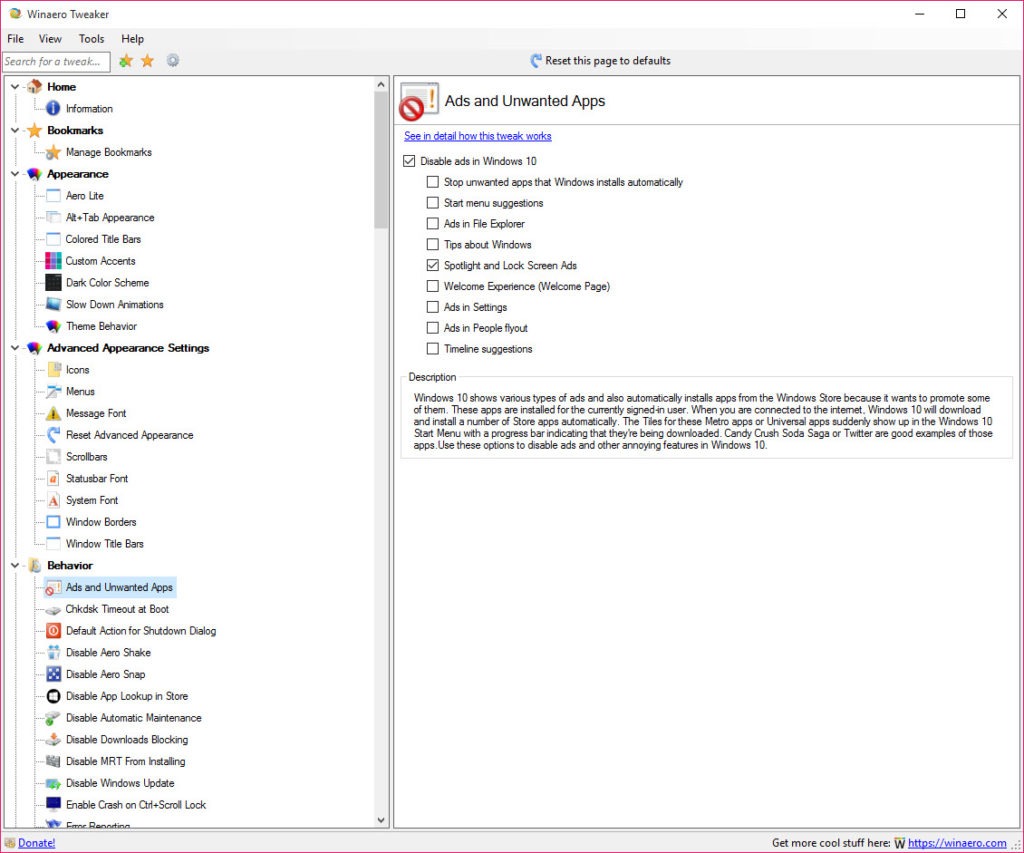Click the Message Font warning icon

pyautogui.click(x=53, y=413)
